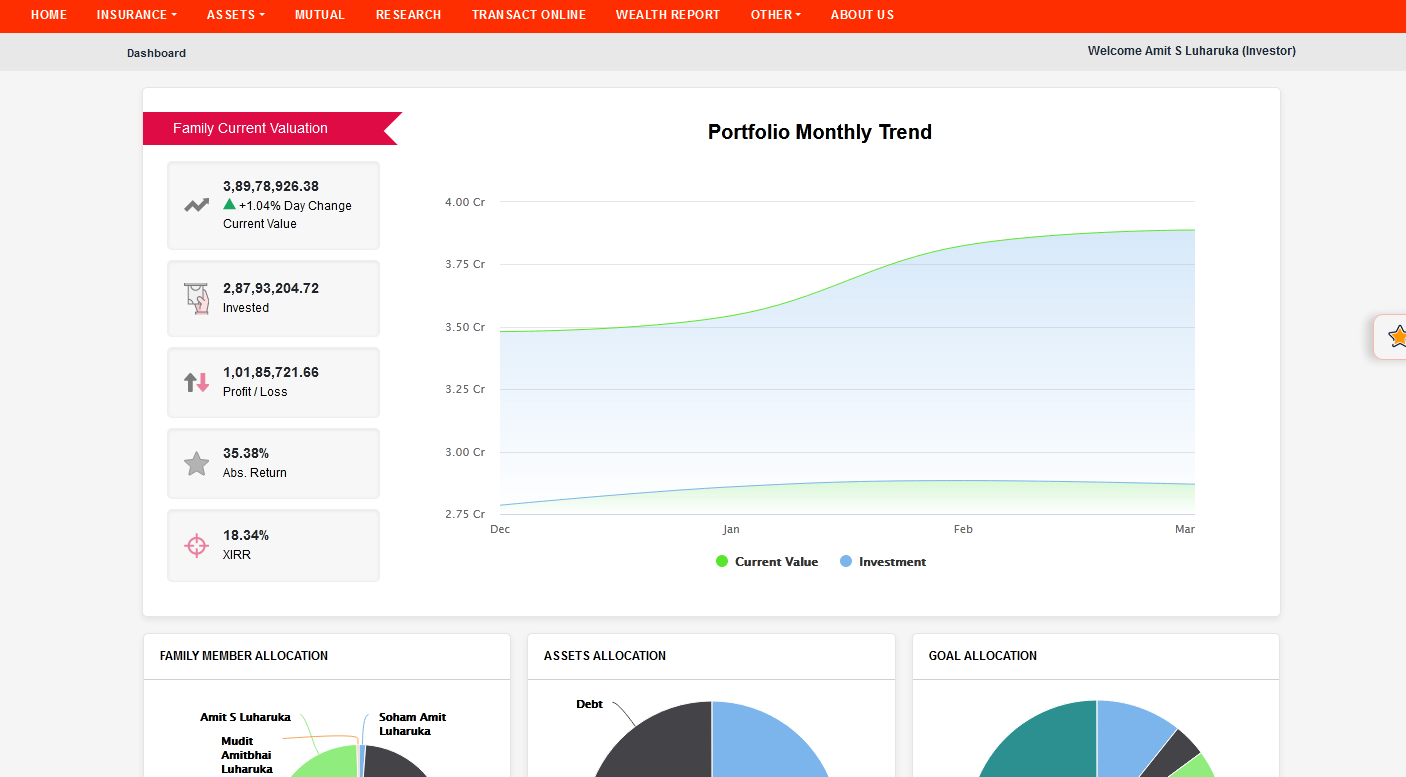Click the Mudit Amitbhai Luharuka pie label
The height and width of the screenshot is (777, 1406).
point(247,755)
